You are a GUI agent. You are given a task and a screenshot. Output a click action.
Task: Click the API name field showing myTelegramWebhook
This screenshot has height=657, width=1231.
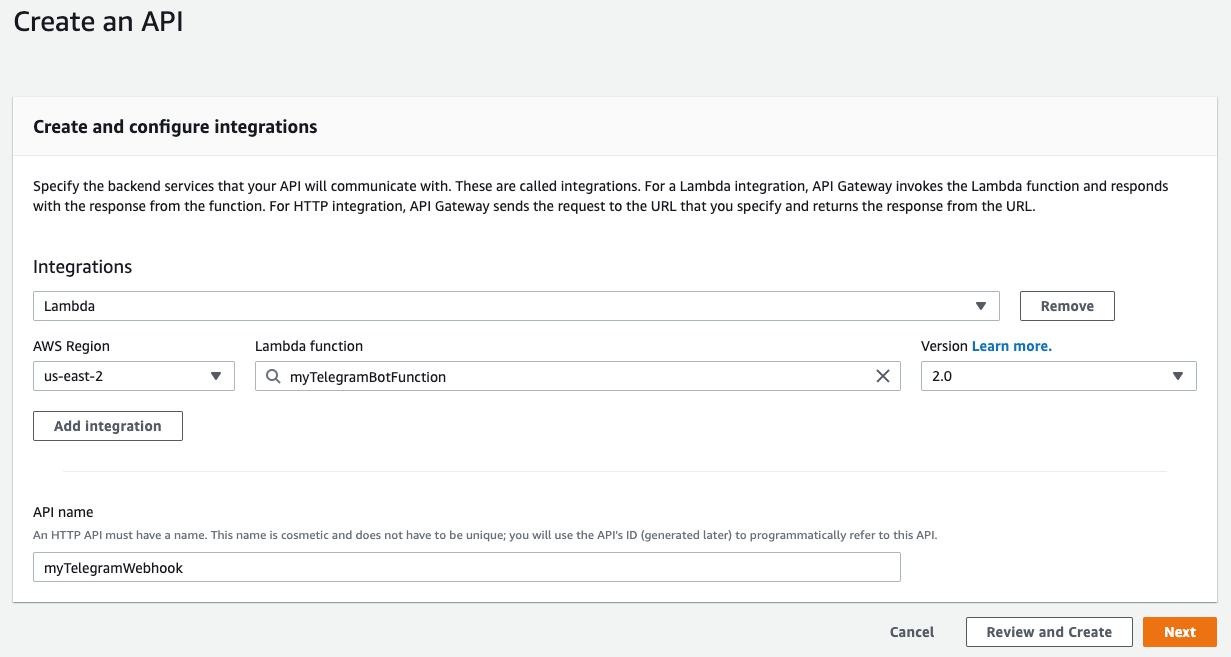pos(466,567)
